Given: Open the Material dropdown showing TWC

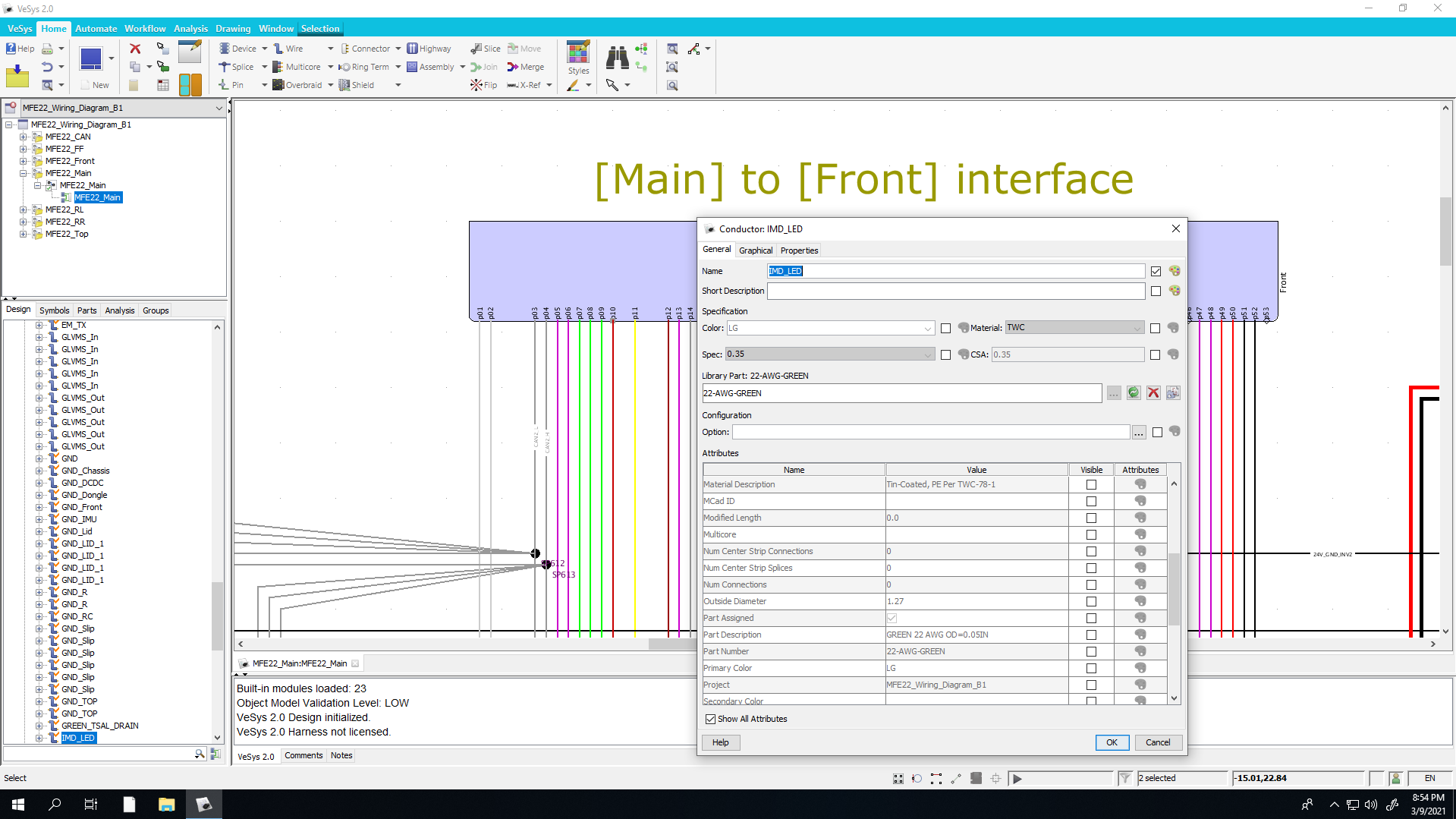Looking at the screenshot, I should point(1136,328).
